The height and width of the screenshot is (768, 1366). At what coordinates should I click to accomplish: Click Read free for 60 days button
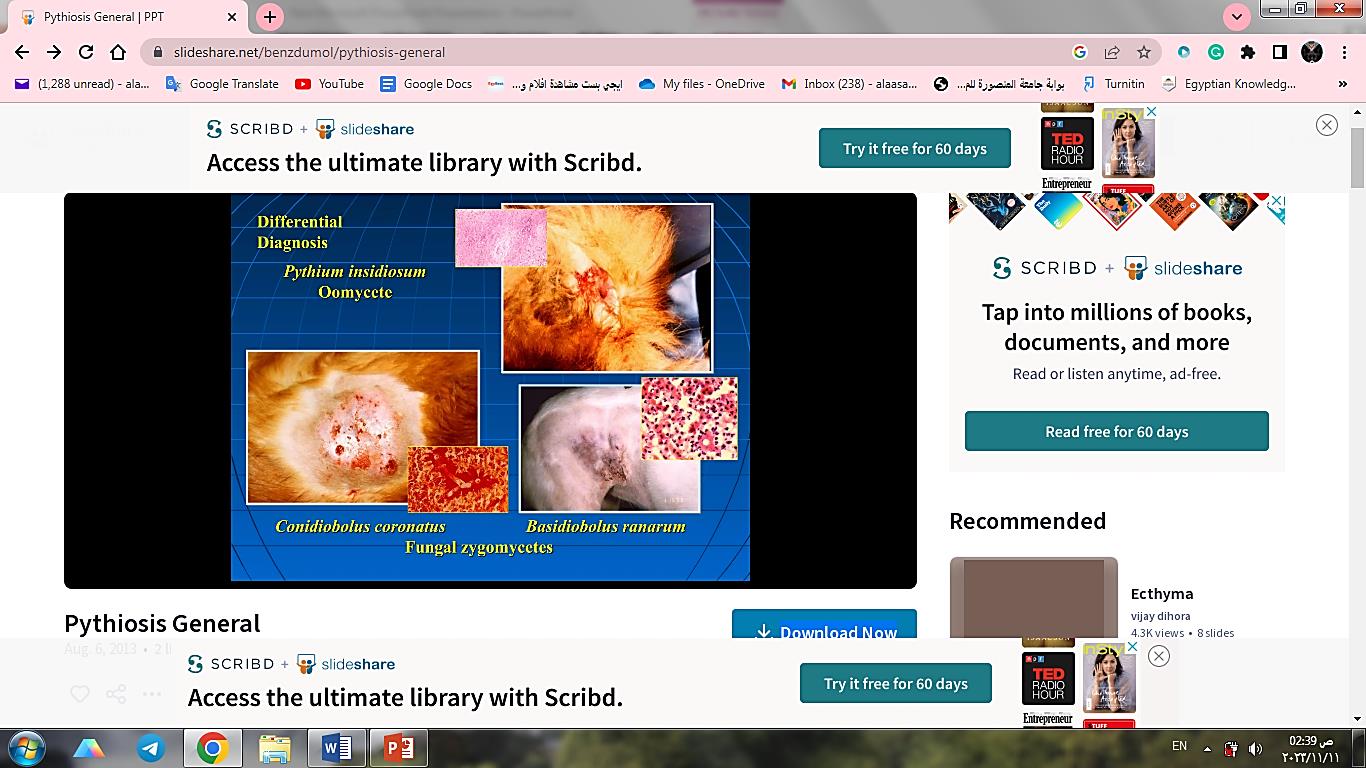[1116, 431]
